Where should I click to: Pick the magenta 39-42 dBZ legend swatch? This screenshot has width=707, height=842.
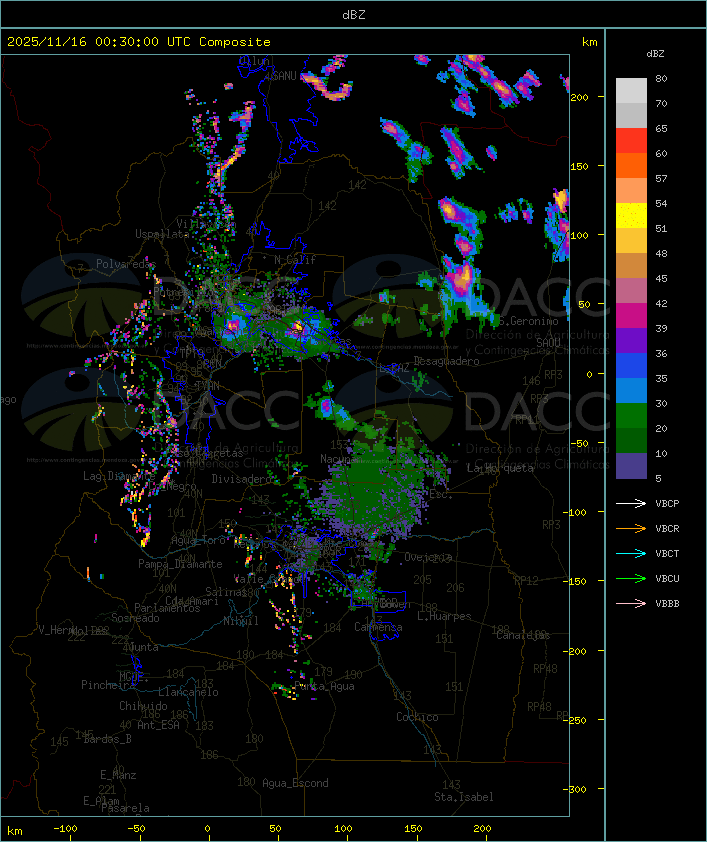631,315
